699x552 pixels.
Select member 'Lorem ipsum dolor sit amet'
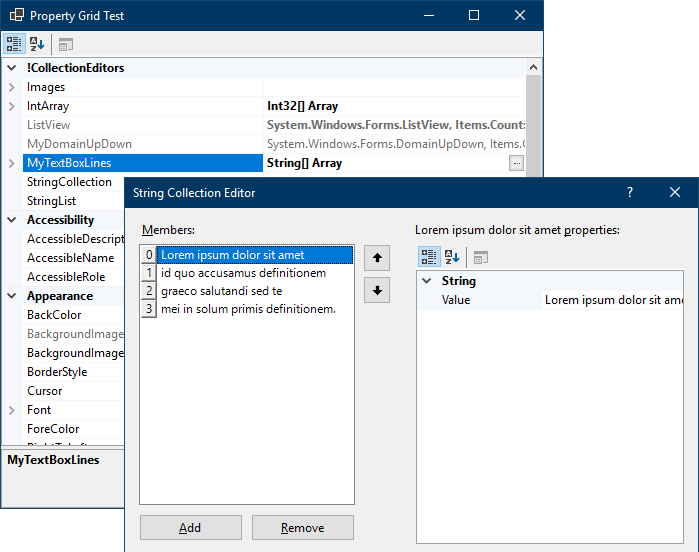(x=255, y=255)
